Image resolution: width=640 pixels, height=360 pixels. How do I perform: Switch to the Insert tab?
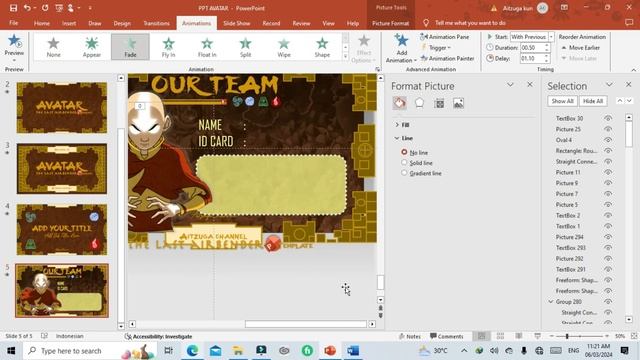(x=69, y=23)
